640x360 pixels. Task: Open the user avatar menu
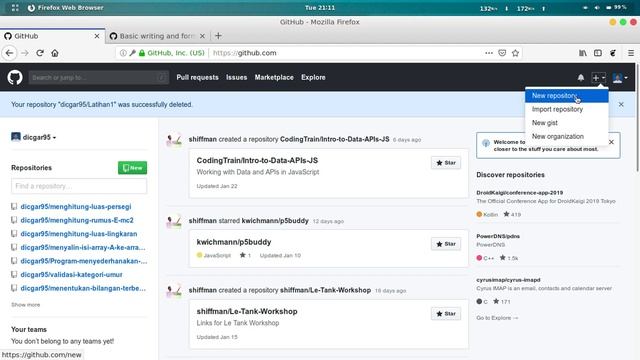(x=620, y=78)
